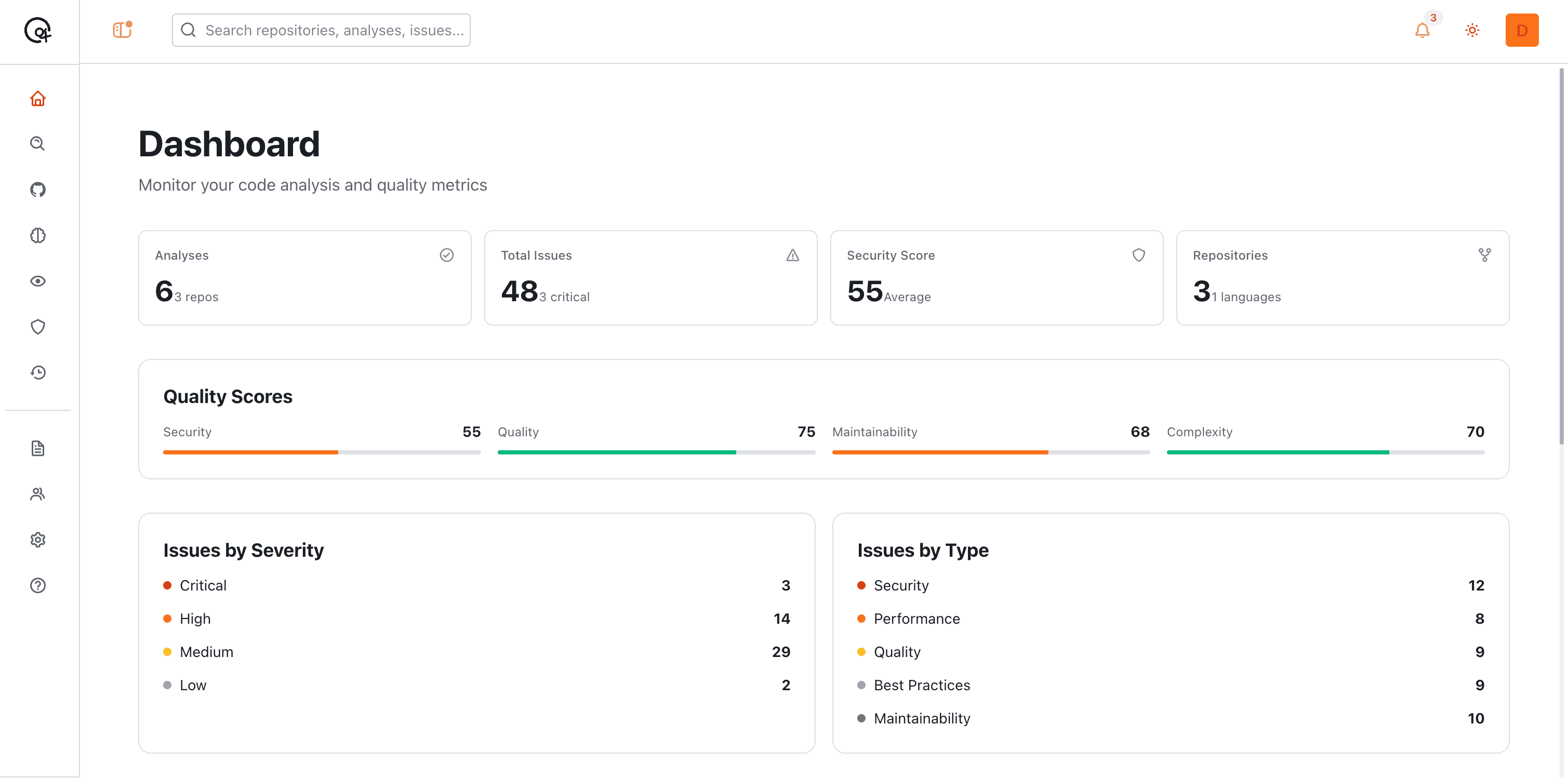The width and height of the screenshot is (1568, 778).
Task: Toggle light/dark theme with the sun icon
Action: pyautogui.click(x=1472, y=30)
